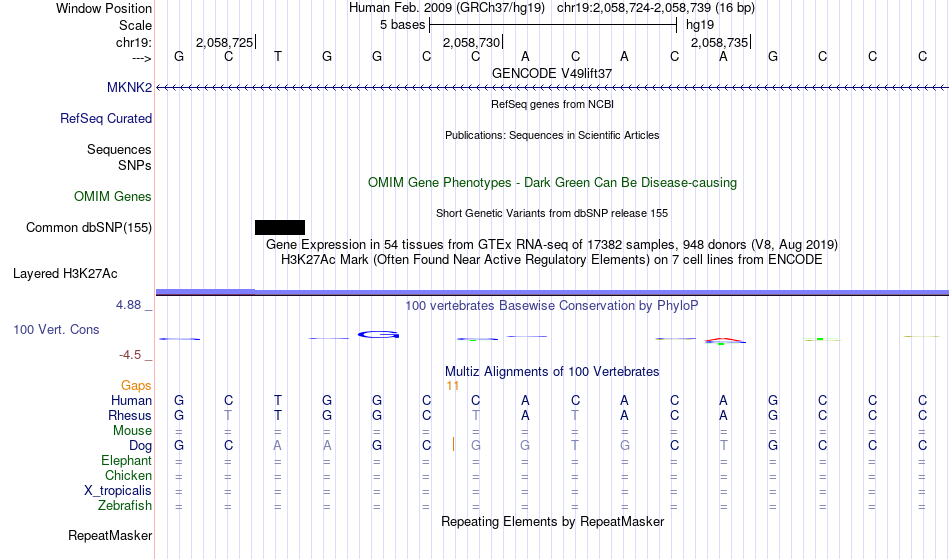Click the RefSeq genes from NCBI title
The image size is (950, 559).
point(552,104)
